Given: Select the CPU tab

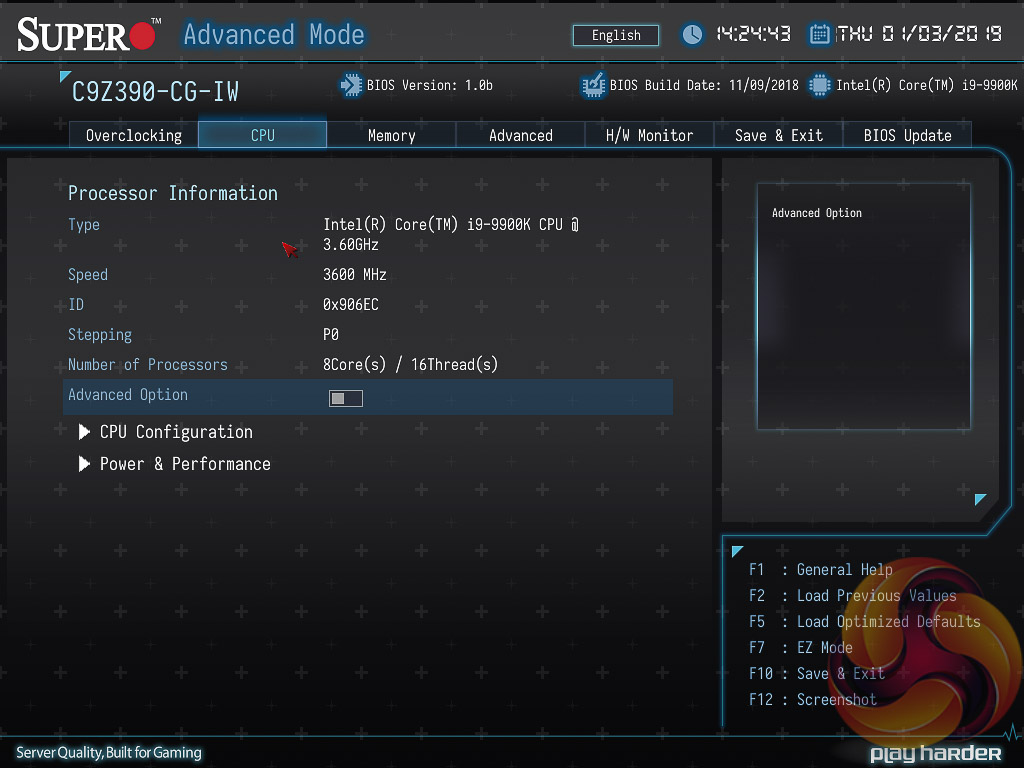Looking at the screenshot, I should (263, 135).
